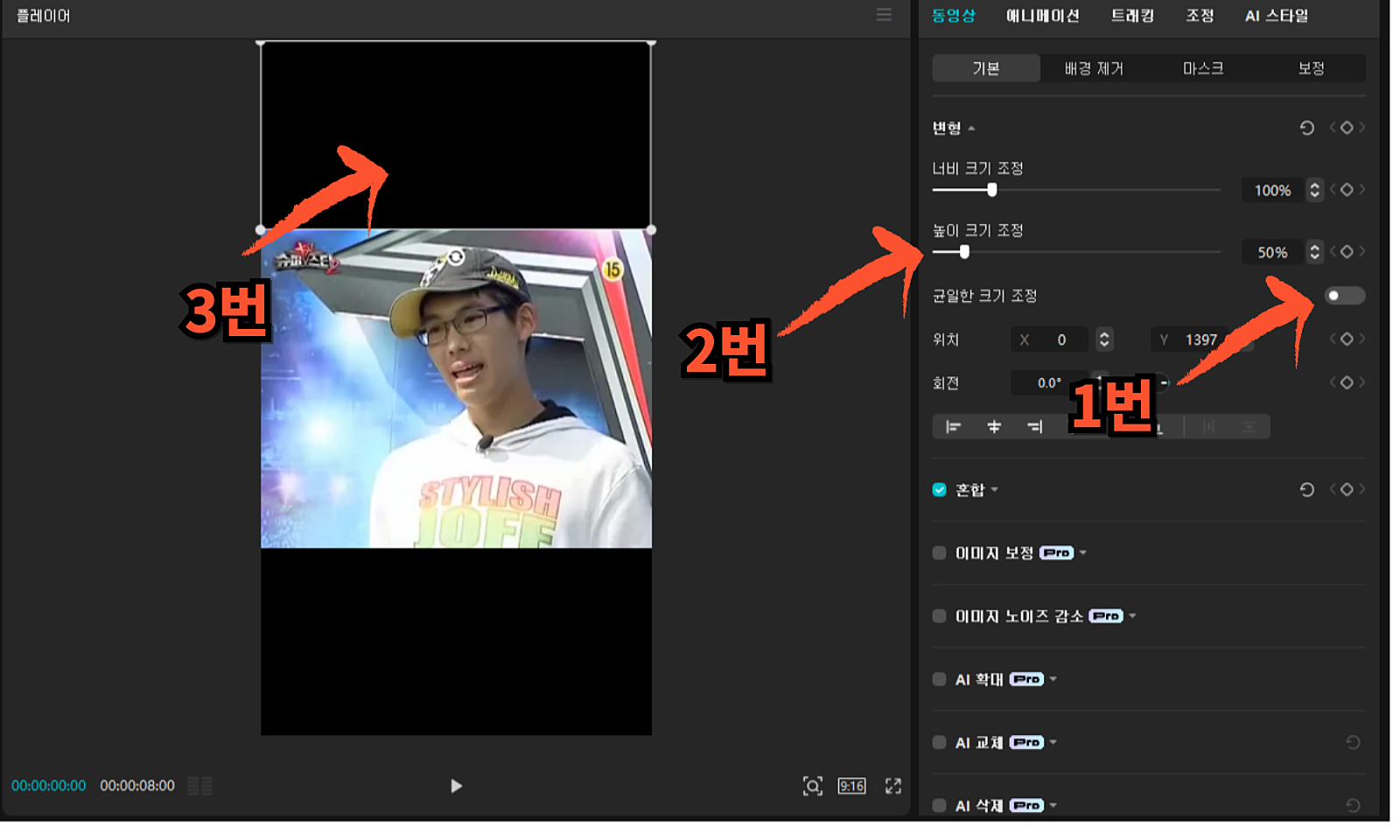Enter fullscreen preview mode
Viewport: 1400px width, 840px height.
pyautogui.click(x=892, y=786)
